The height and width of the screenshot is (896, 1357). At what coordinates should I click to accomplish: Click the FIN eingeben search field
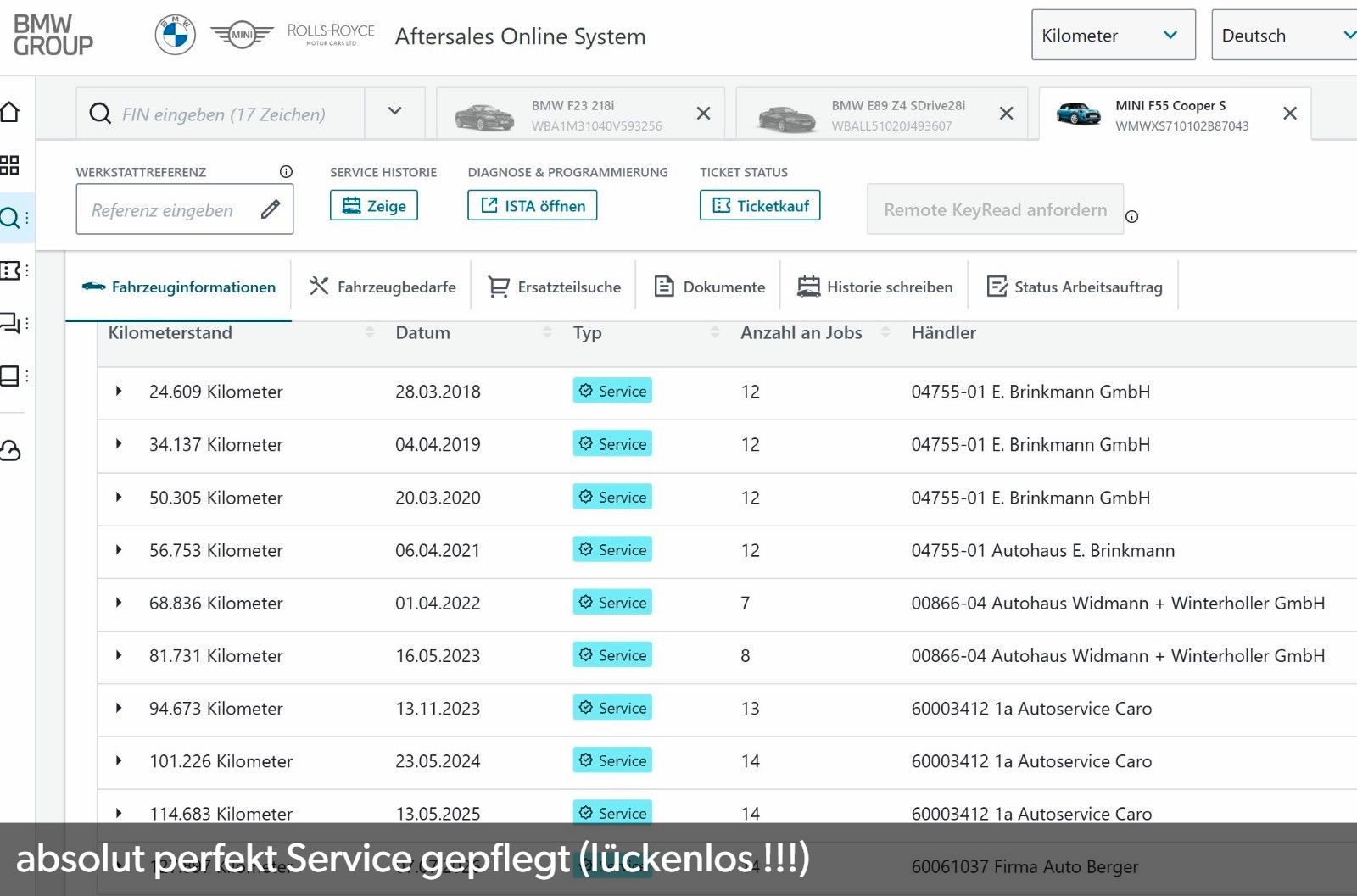(223, 114)
